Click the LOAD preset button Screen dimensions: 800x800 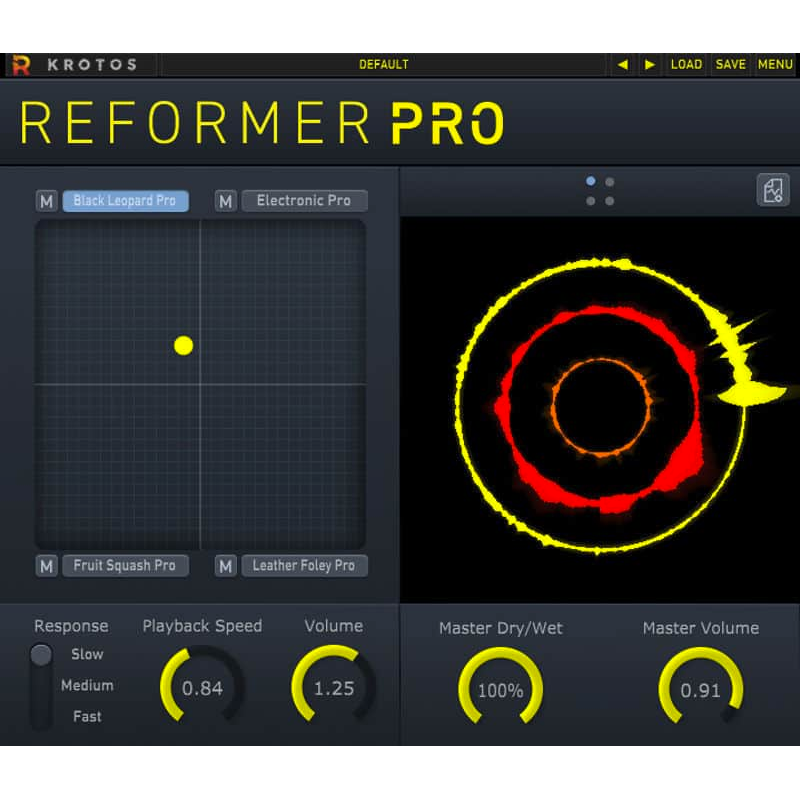pyautogui.click(x=686, y=65)
